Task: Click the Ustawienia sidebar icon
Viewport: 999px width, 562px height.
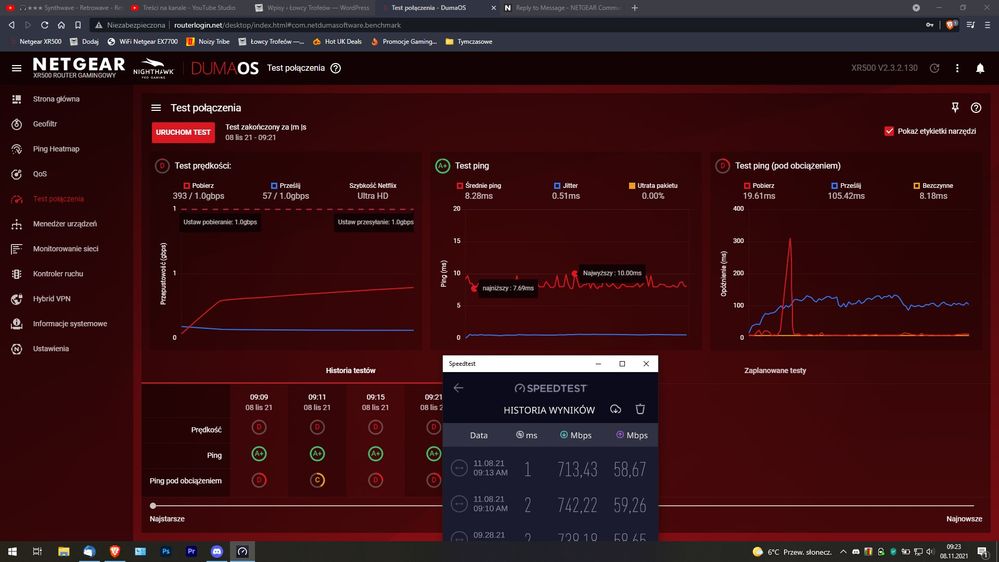Action: [17, 349]
